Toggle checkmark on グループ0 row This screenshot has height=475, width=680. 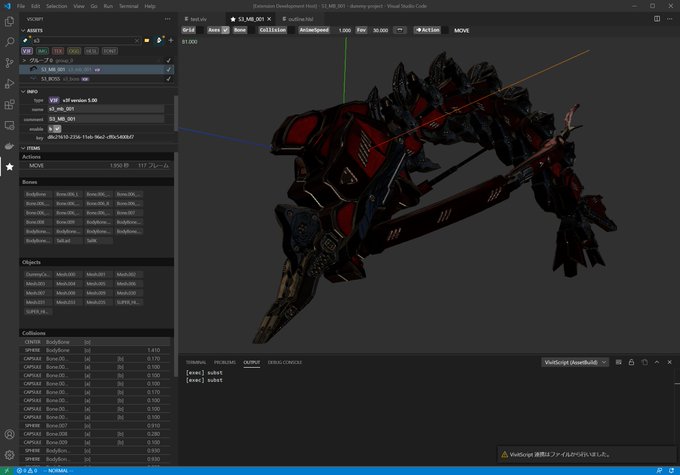coord(169,60)
